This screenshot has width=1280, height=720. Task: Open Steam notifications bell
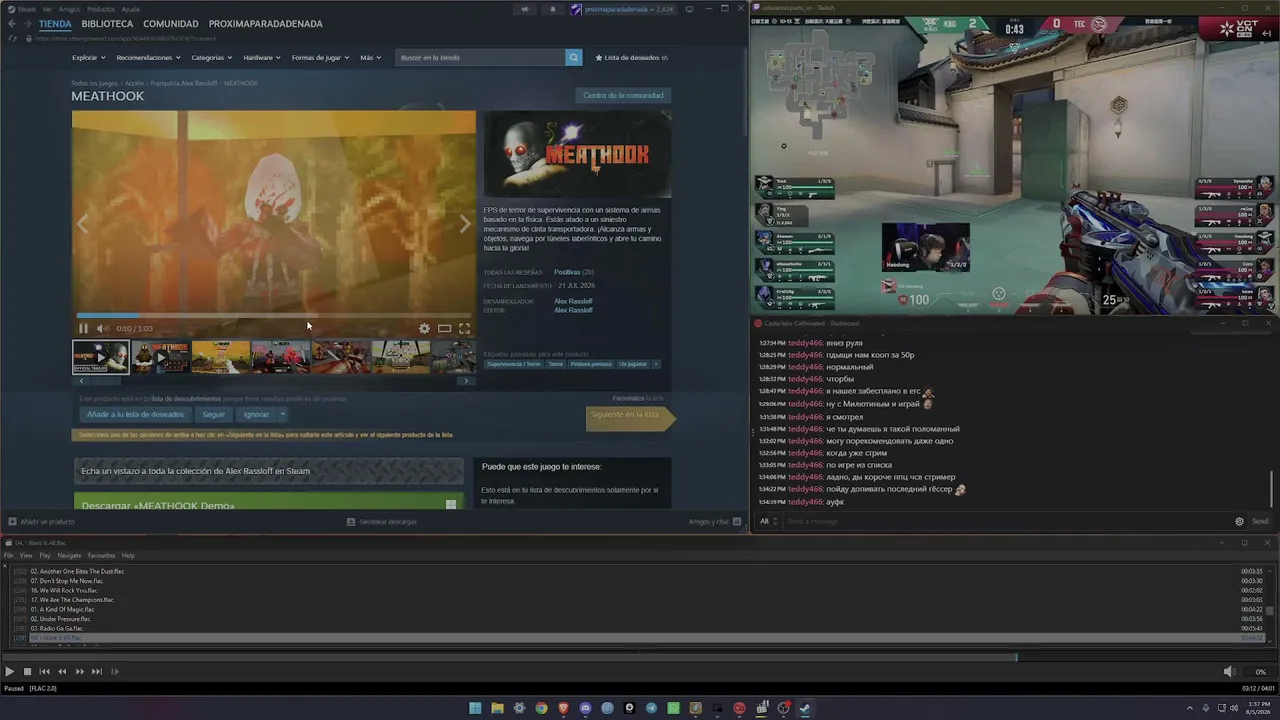[x=553, y=9]
